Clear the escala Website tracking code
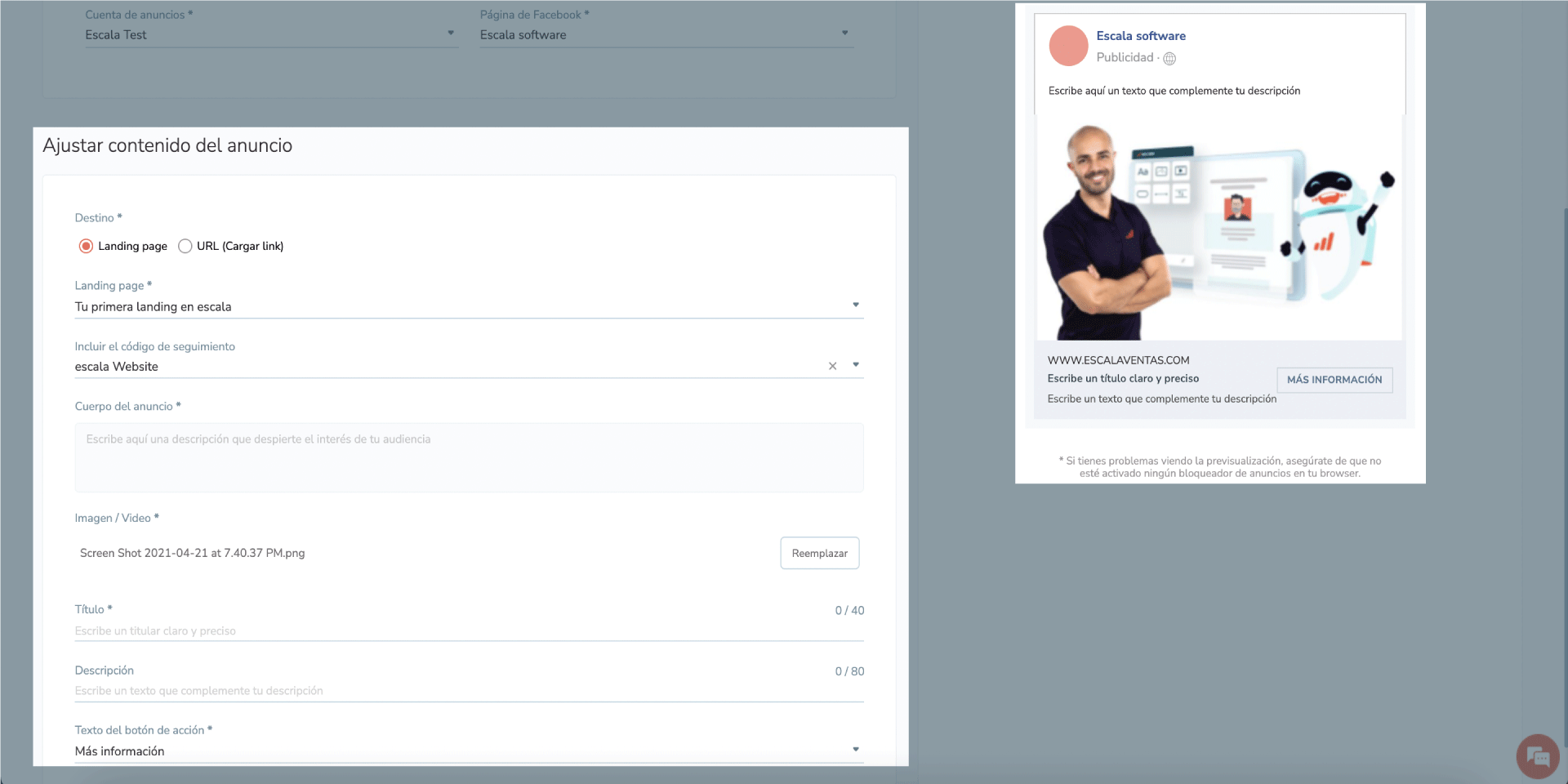 point(832,366)
